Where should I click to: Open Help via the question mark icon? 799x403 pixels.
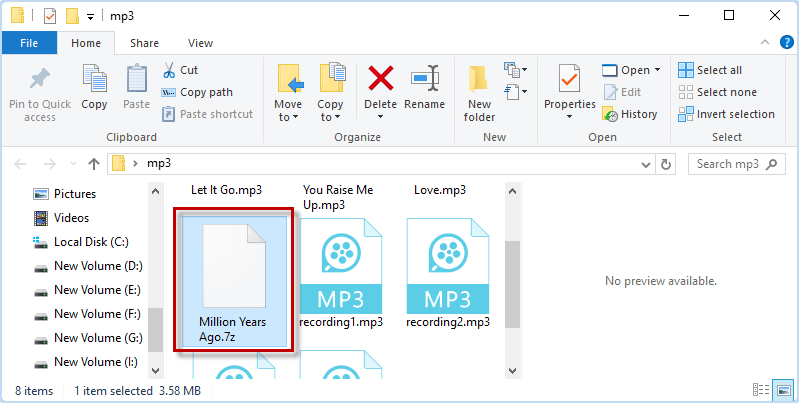tap(787, 42)
